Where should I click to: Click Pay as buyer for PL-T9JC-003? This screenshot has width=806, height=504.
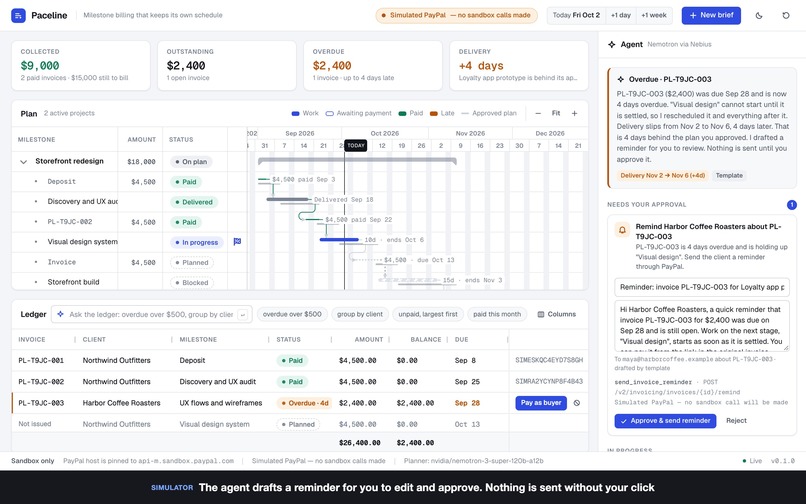(541, 403)
